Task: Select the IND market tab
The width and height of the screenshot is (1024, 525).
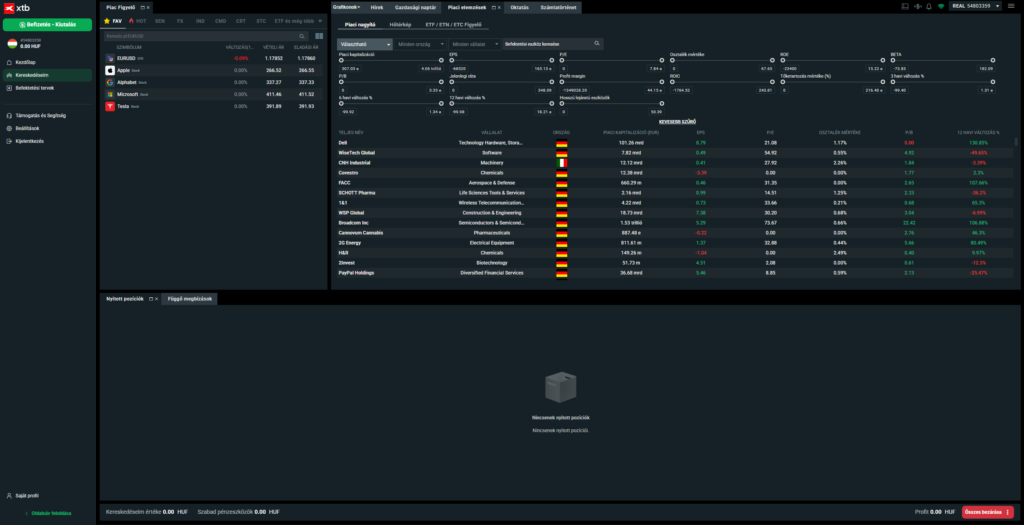Action: tap(200, 21)
